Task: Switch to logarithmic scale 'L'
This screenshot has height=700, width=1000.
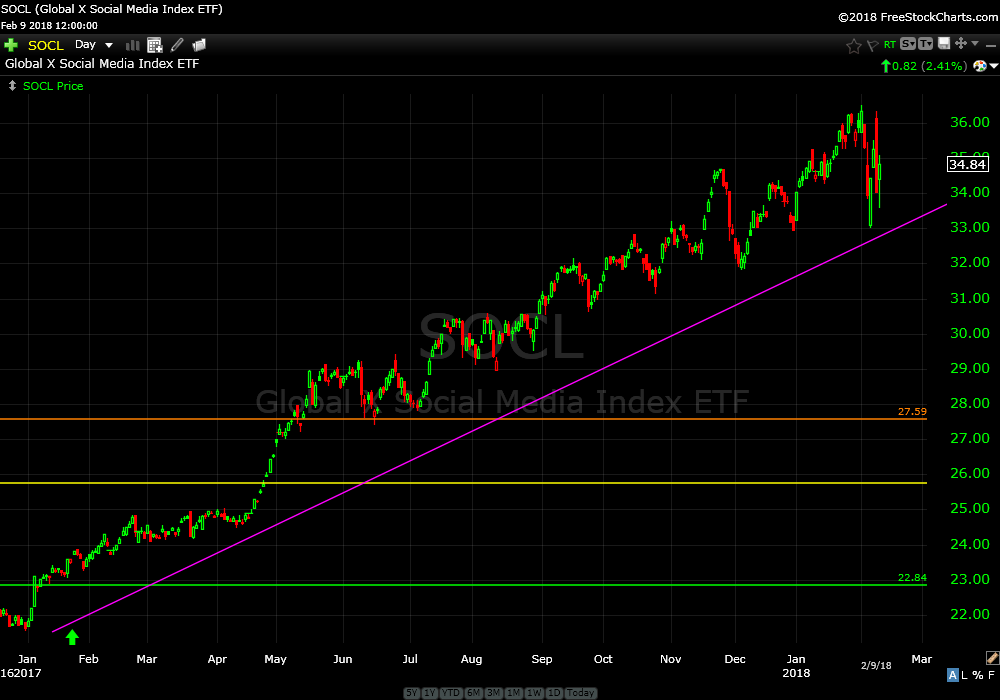Action: 966,675
